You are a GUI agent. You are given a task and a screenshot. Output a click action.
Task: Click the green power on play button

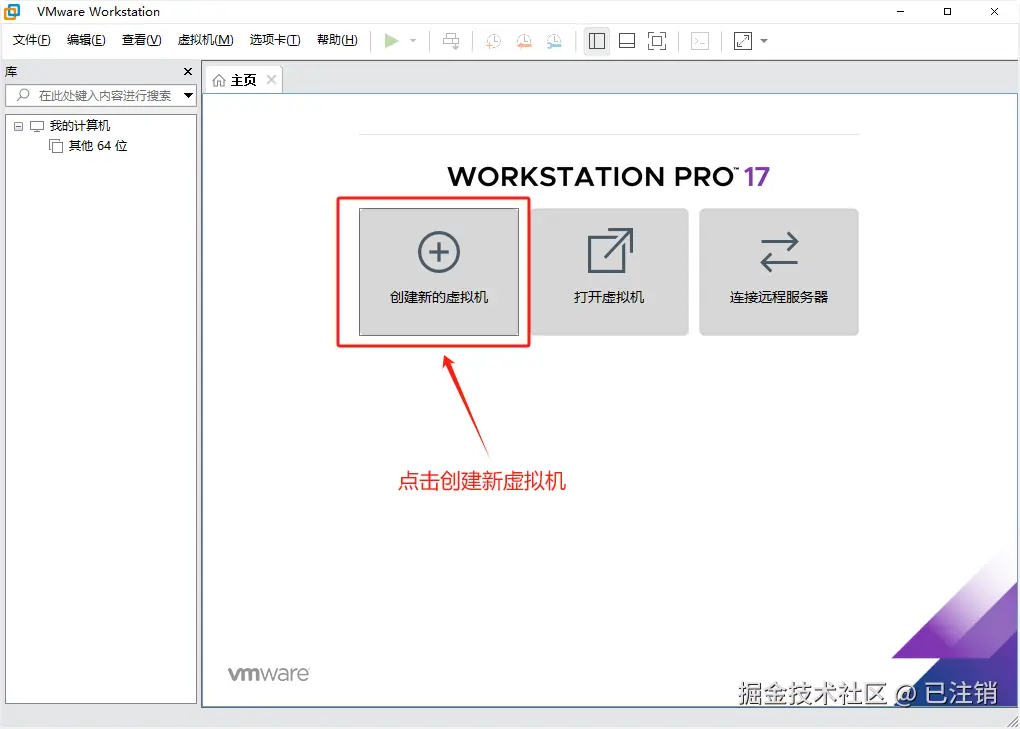pyautogui.click(x=392, y=41)
